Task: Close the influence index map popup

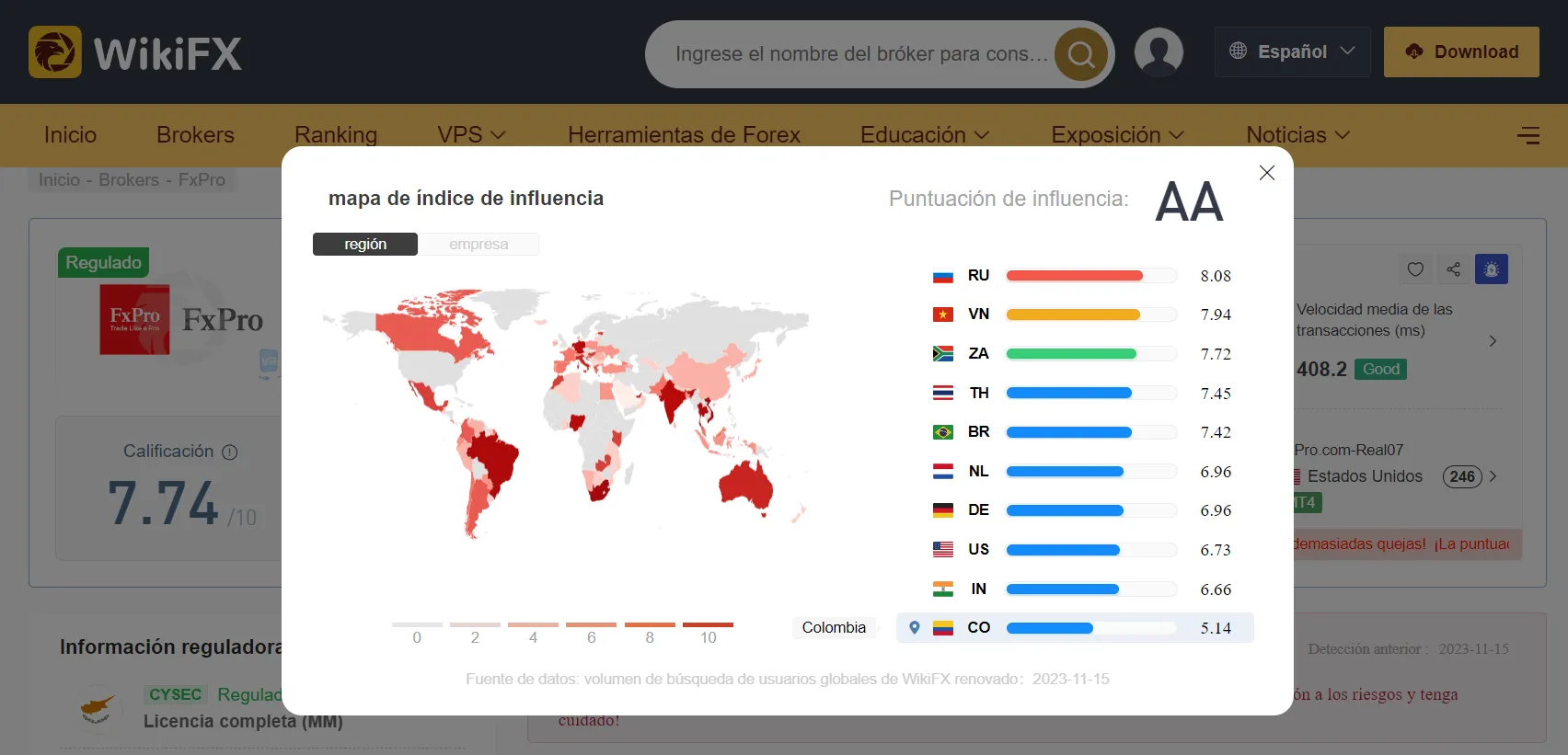Action: pos(1267,173)
